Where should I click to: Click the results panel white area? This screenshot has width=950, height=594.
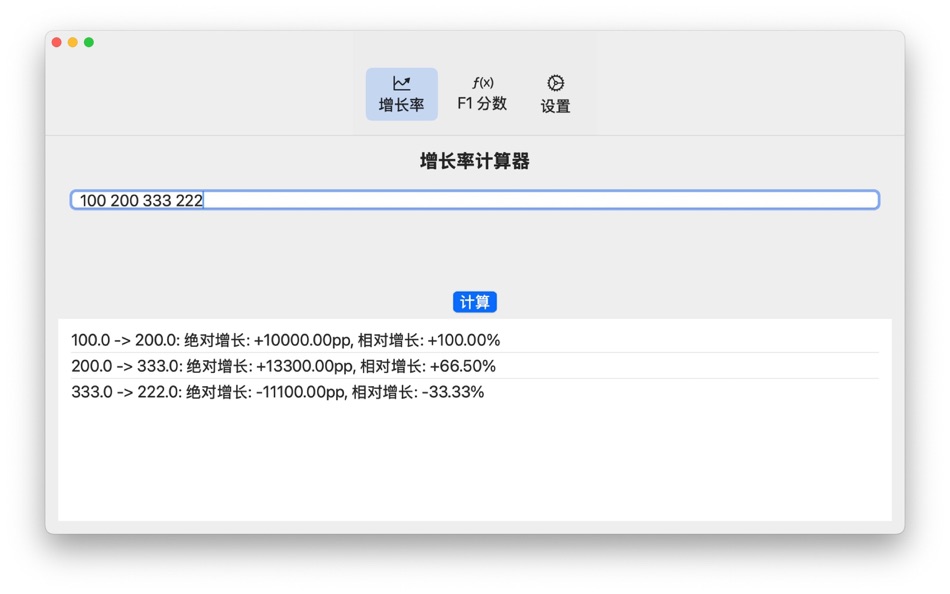[474, 460]
